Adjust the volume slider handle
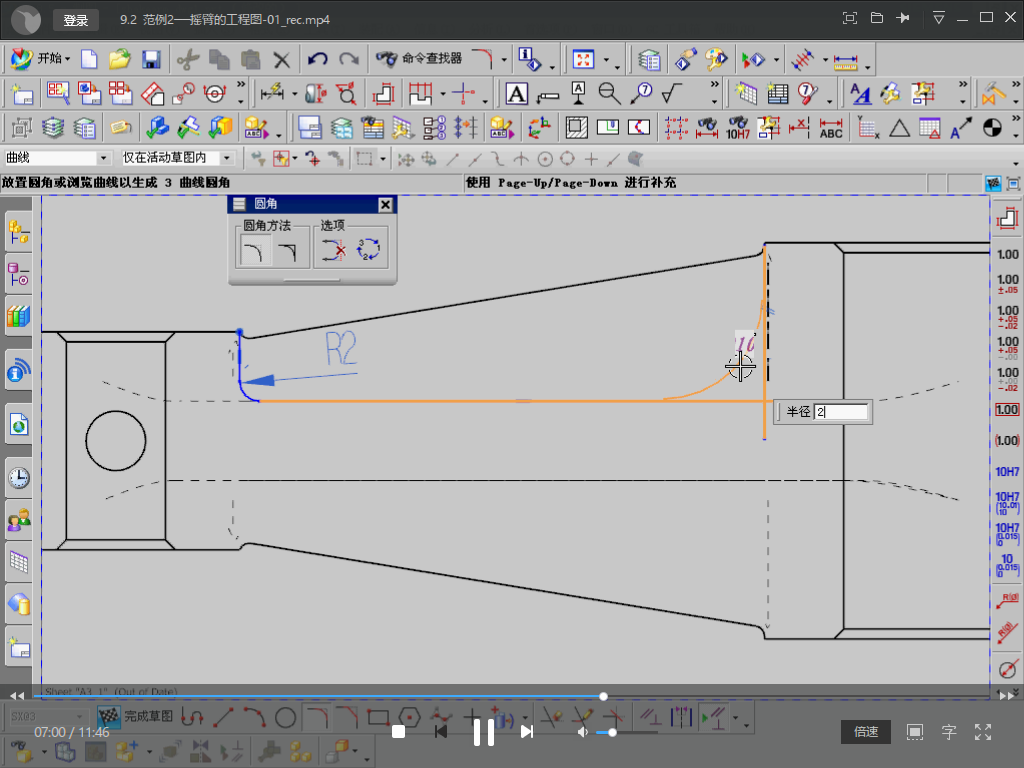Viewport: 1024px width, 768px height. (x=612, y=733)
